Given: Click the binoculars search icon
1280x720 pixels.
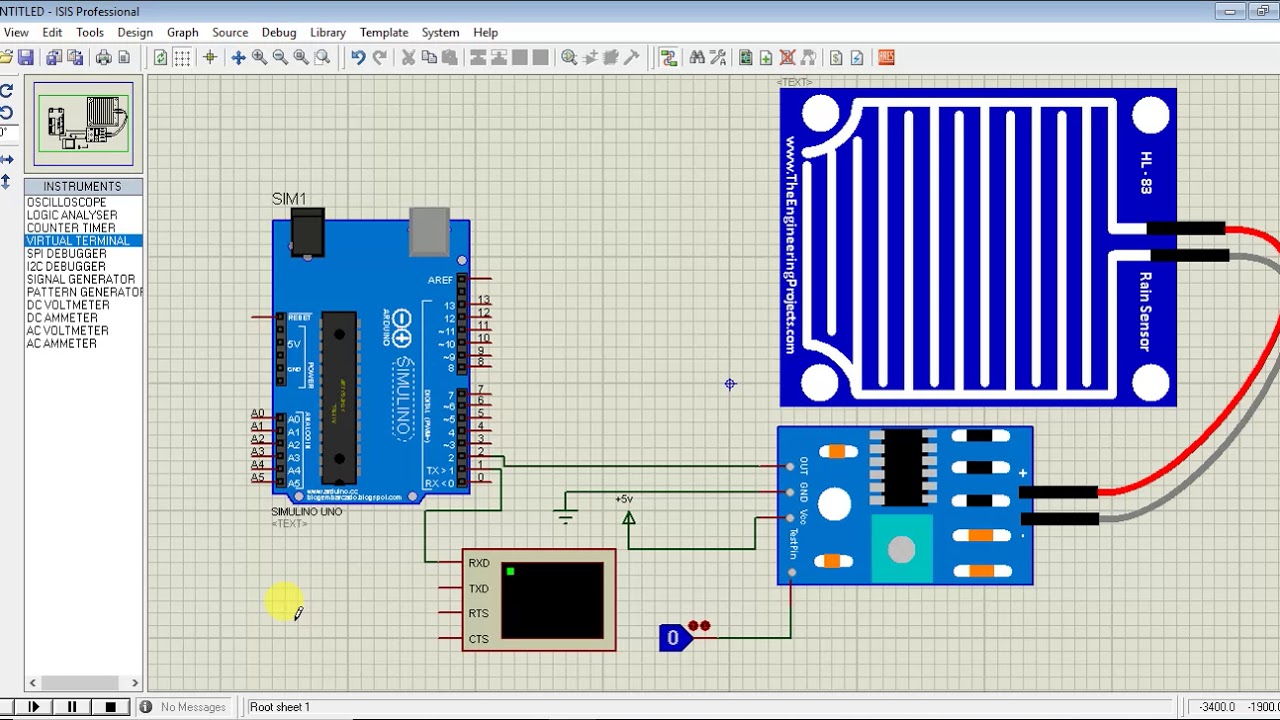Looking at the screenshot, I should click(x=697, y=58).
